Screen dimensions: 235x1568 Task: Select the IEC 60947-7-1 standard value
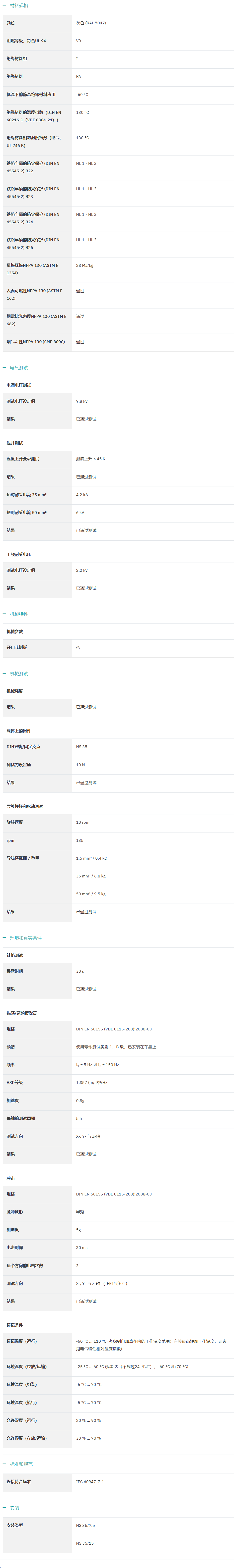[90, 1482]
